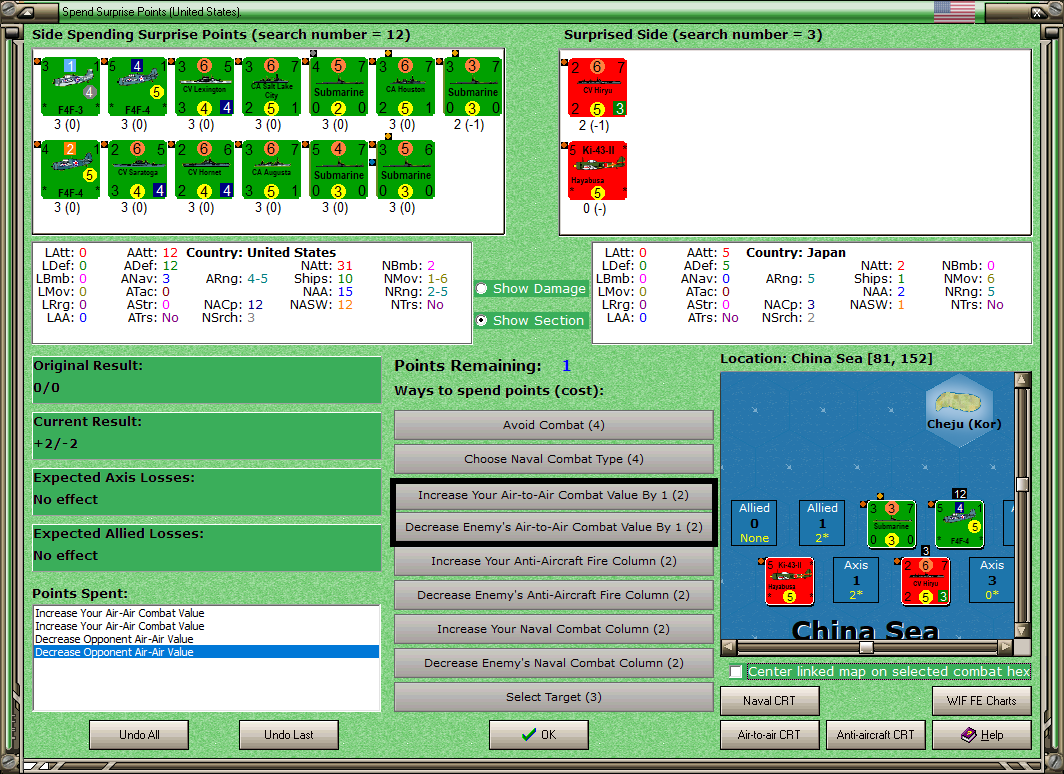Click the Submarine counter with yellow 2 value
The height and width of the screenshot is (774, 1064).
339,87
